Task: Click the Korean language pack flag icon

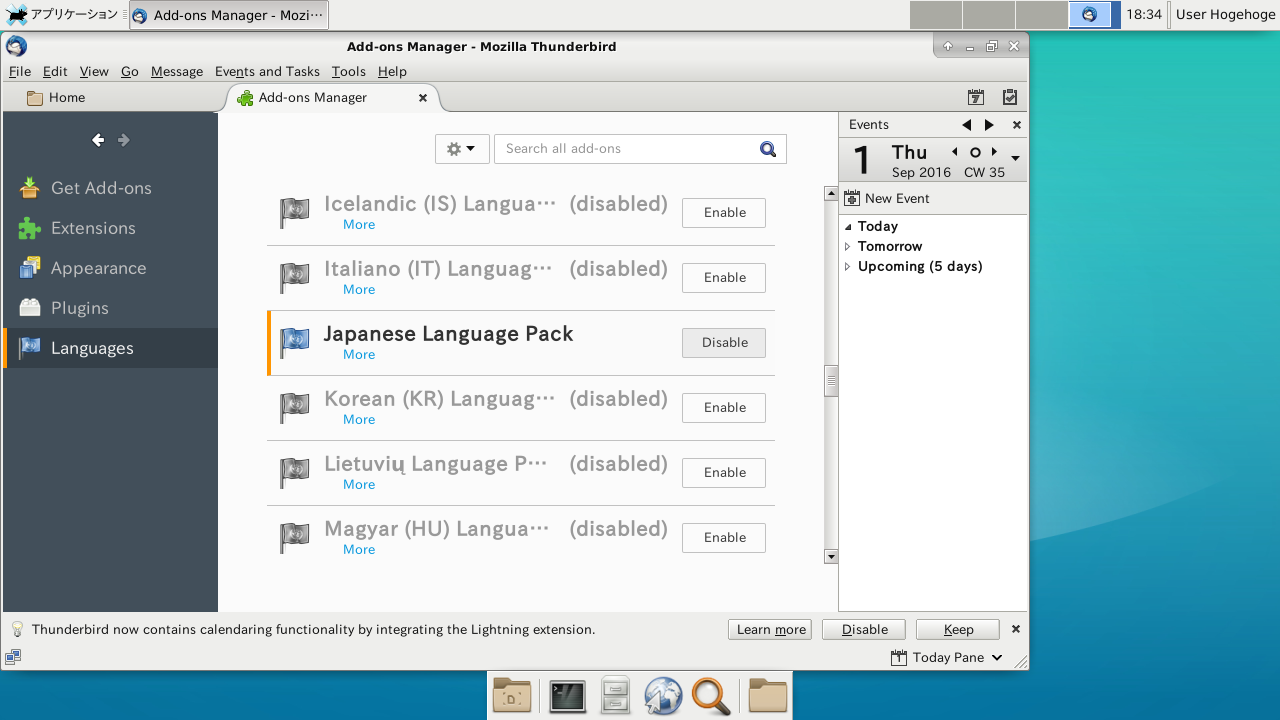Action: coord(294,407)
